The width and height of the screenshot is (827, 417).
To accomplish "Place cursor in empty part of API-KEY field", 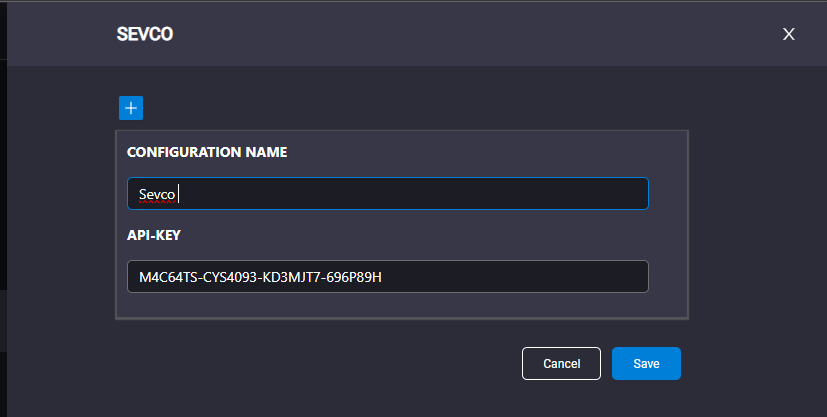I will pos(512,276).
